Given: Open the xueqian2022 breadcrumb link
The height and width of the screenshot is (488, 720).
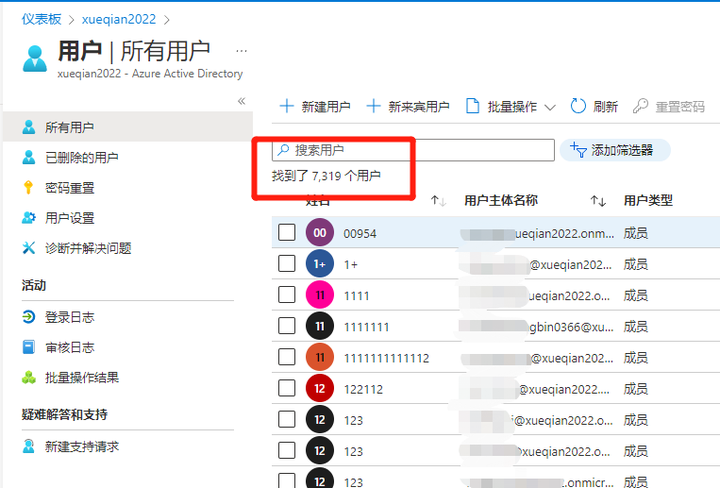Looking at the screenshot, I should (x=119, y=19).
